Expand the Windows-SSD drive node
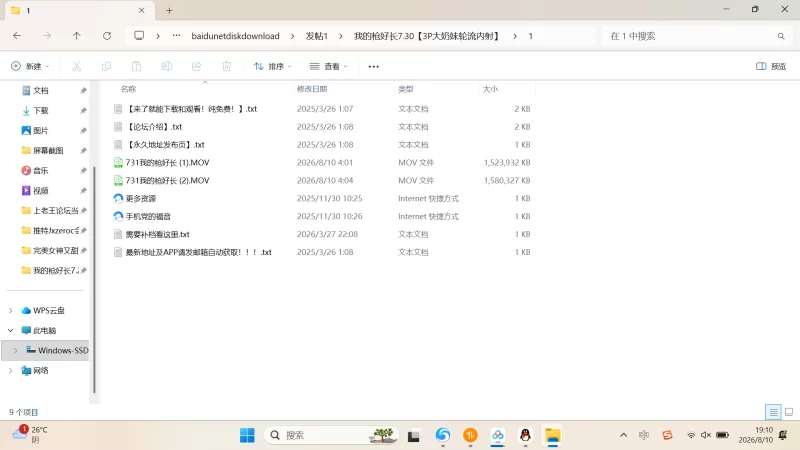 click(15, 350)
